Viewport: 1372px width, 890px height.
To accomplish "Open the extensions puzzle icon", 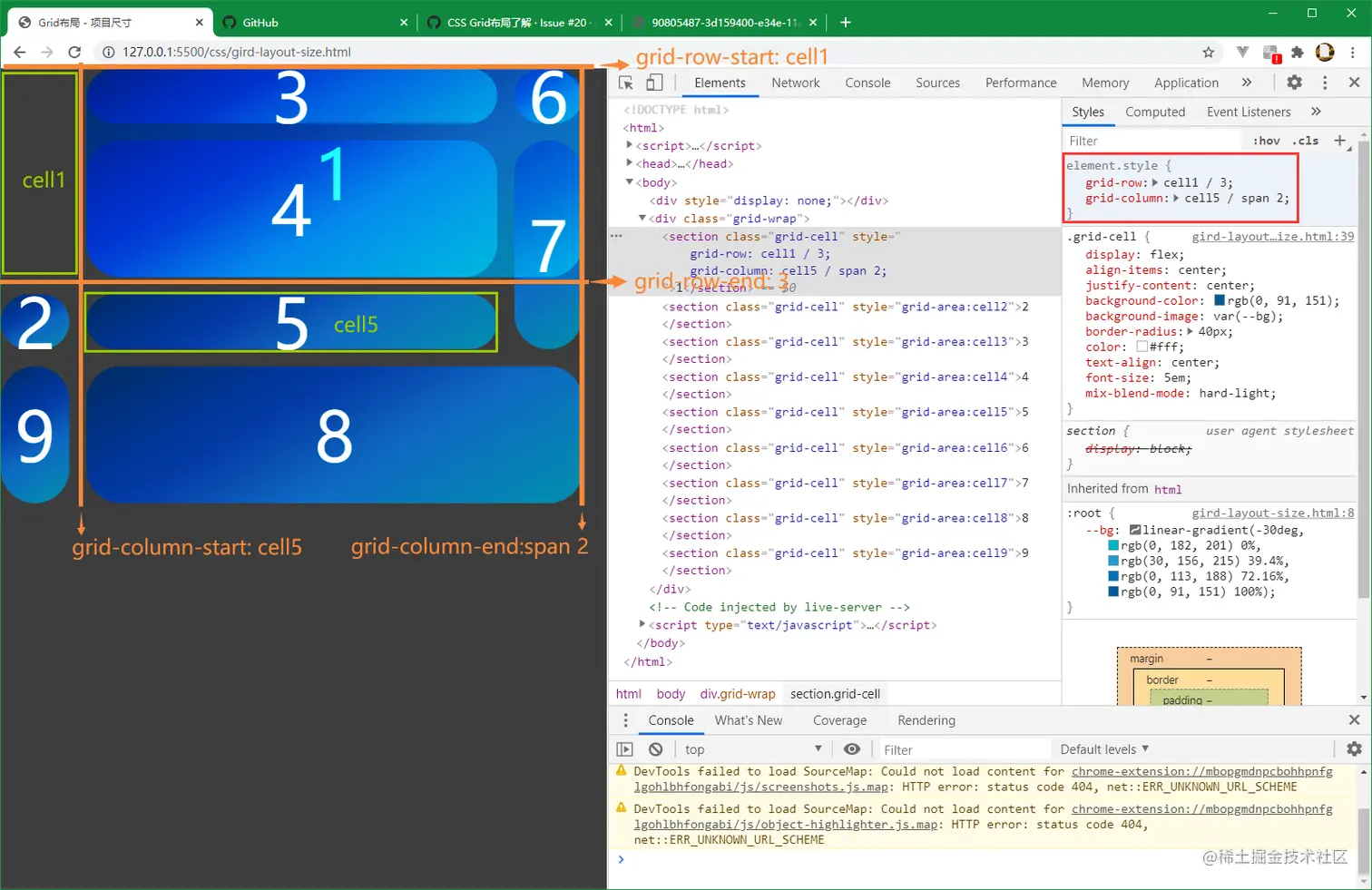I will (x=1297, y=53).
